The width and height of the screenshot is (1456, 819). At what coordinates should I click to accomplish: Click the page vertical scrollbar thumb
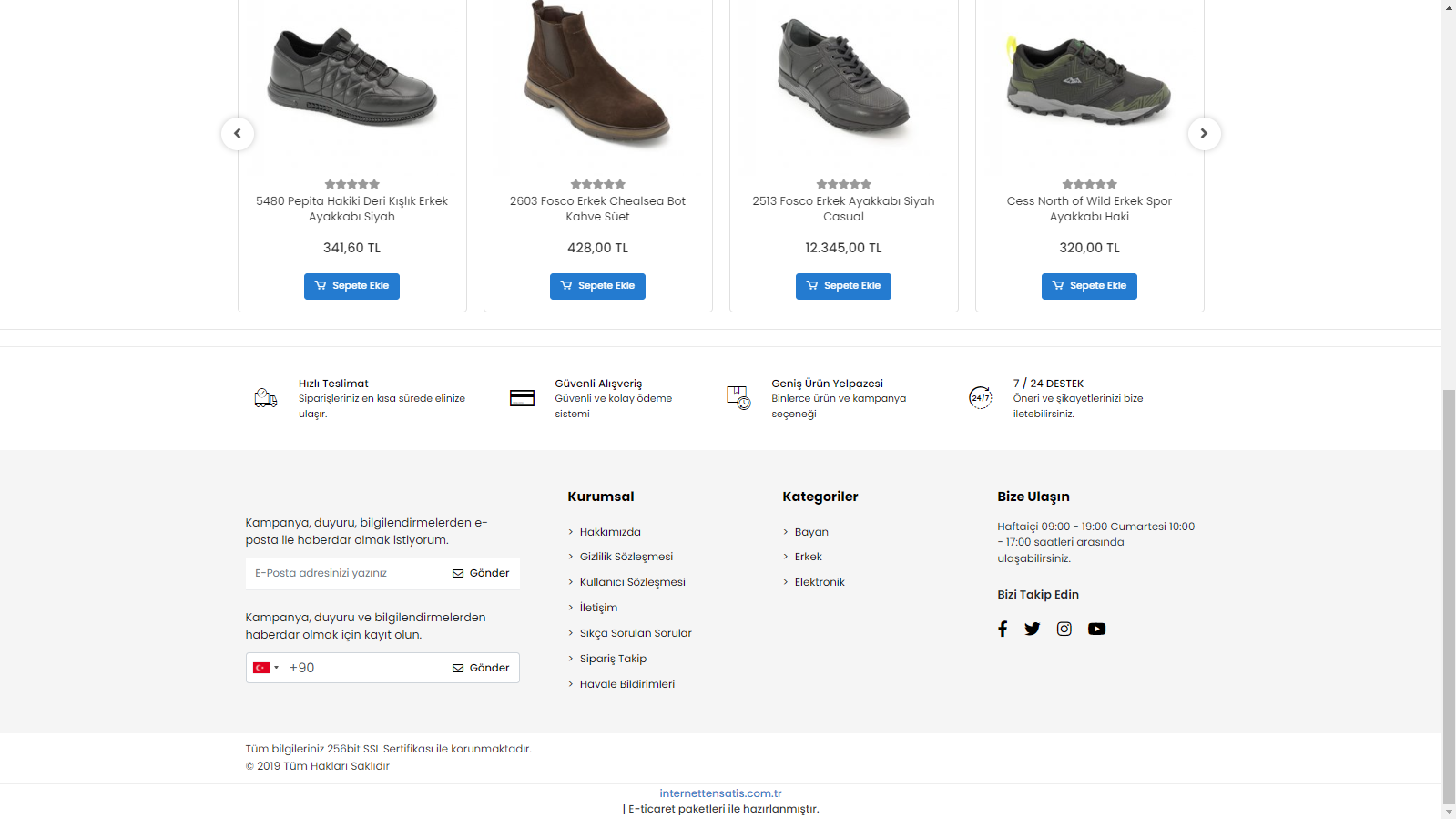pos(1449,592)
